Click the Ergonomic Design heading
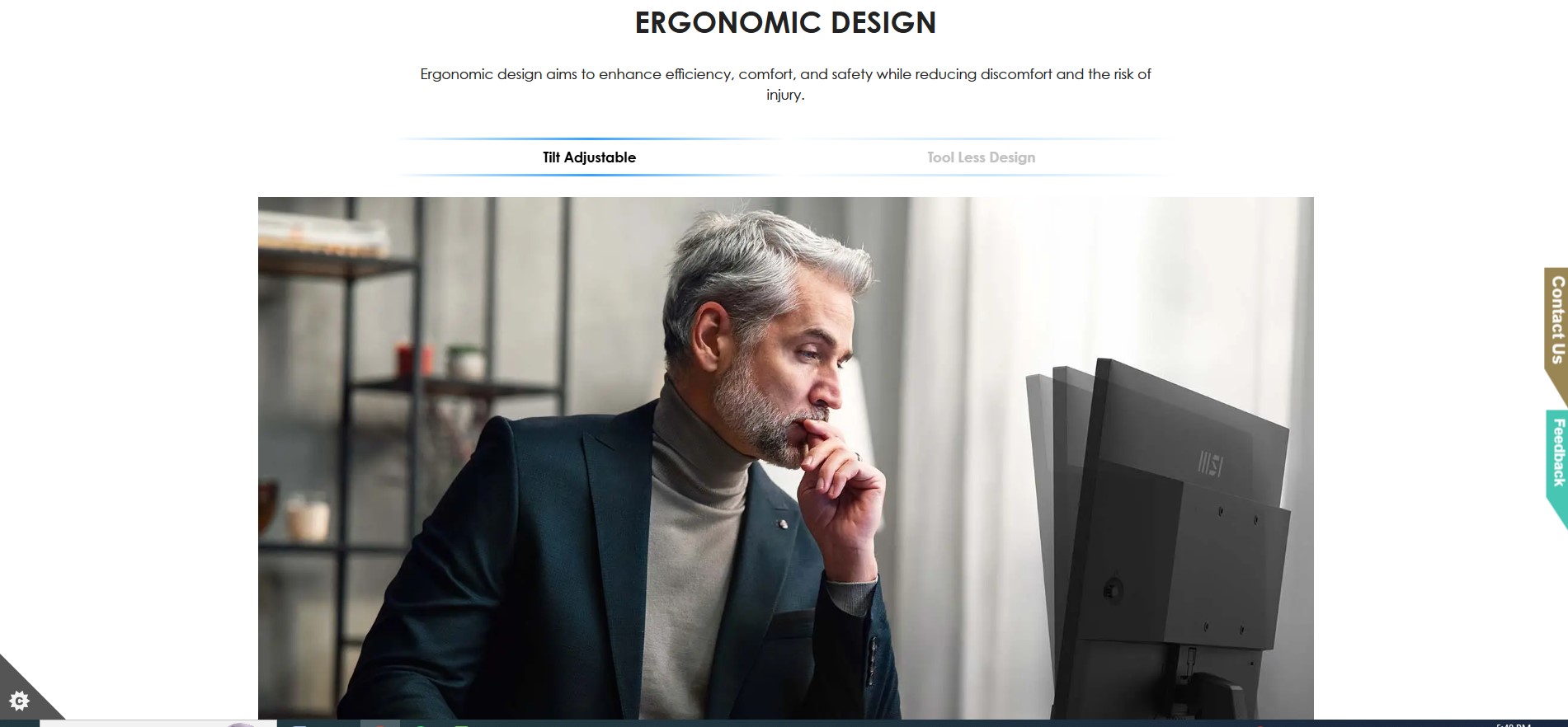The height and width of the screenshot is (727, 1568). 785,22
